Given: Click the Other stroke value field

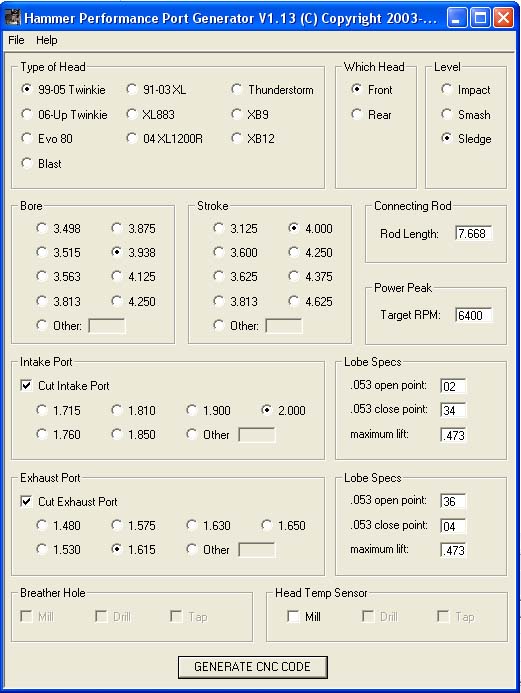Looking at the screenshot, I should click(x=284, y=326).
